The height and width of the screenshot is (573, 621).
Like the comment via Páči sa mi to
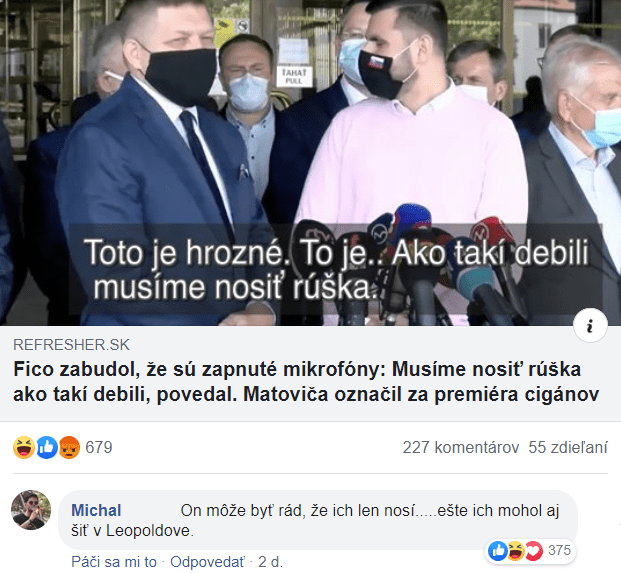point(114,562)
